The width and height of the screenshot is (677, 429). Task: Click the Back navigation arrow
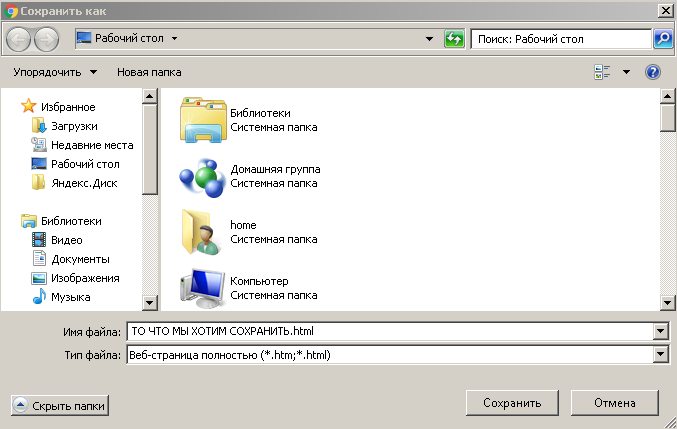click(18, 39)
